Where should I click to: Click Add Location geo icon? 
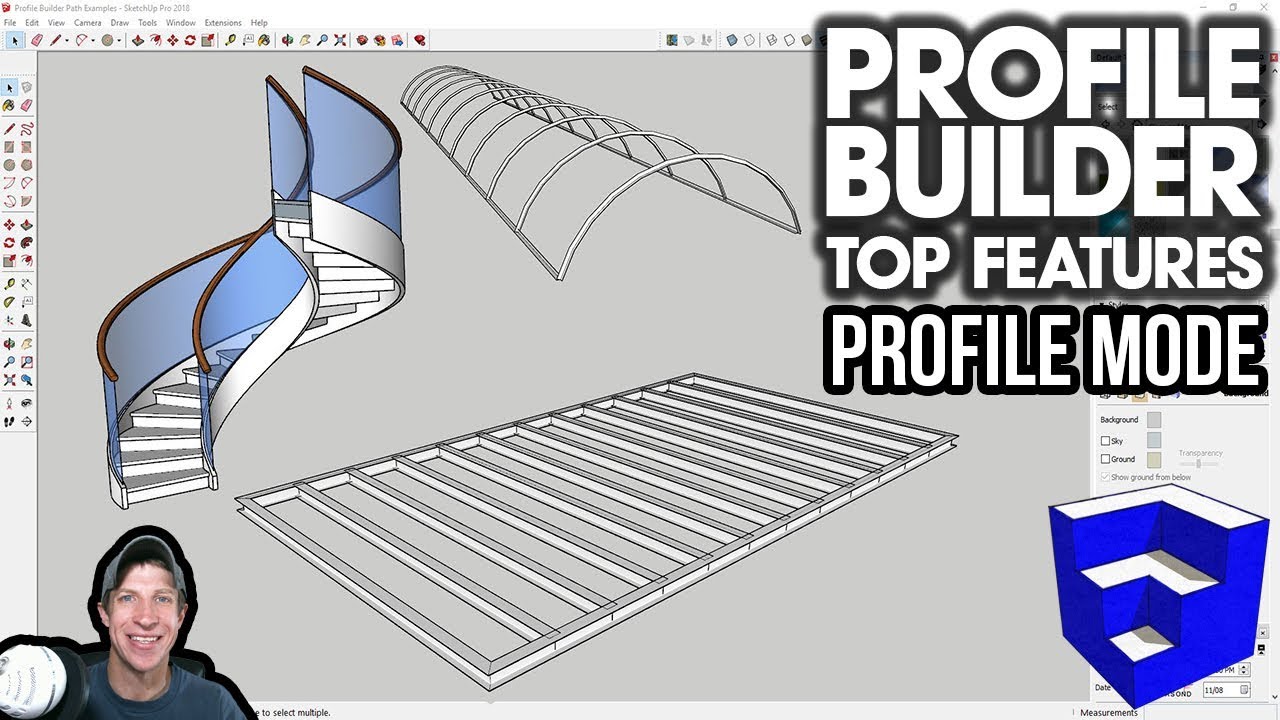pyautogui.click(x=672, y=40)
